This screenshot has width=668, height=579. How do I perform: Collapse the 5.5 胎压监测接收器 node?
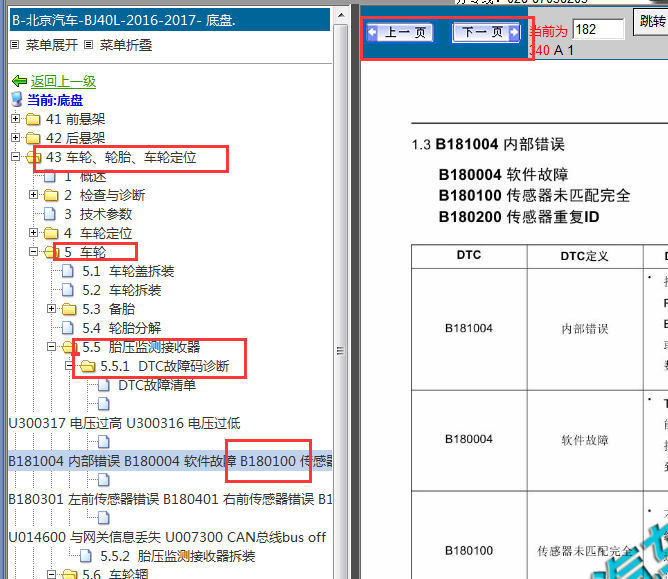(51, 346)
